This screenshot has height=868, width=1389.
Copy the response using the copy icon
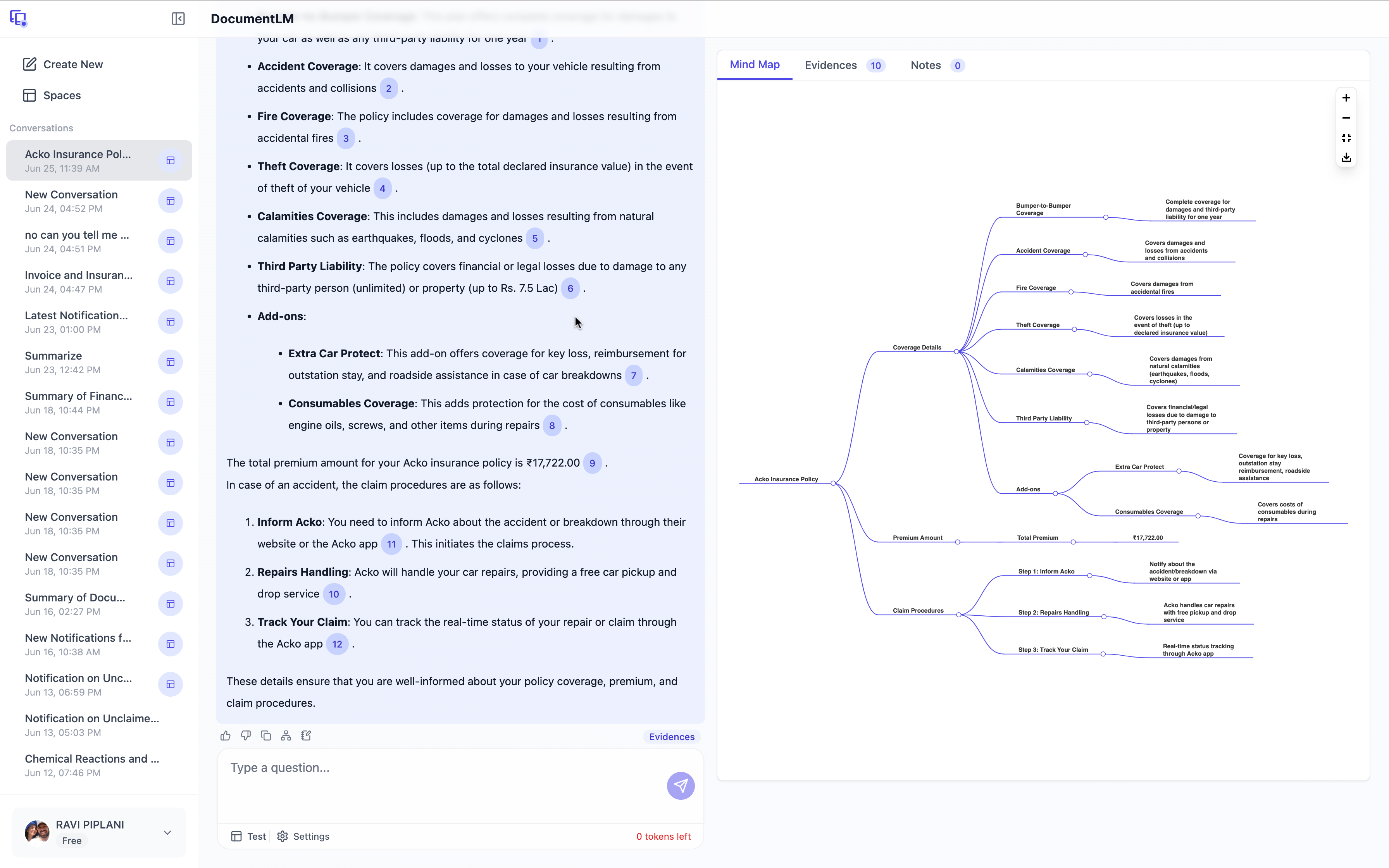click(266, 736)
